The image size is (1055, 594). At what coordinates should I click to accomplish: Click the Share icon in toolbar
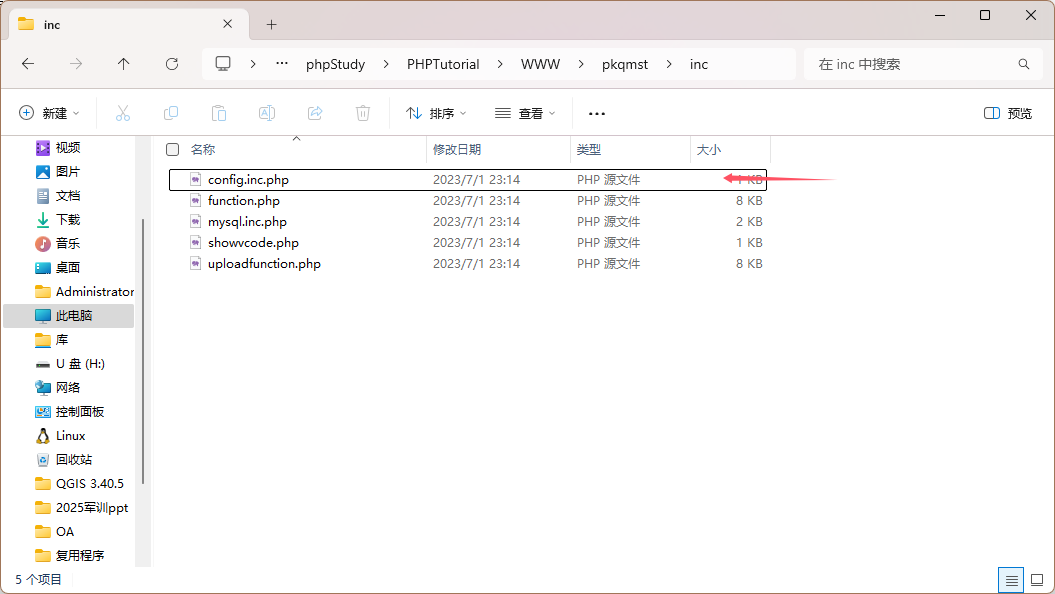click(315, 113)
